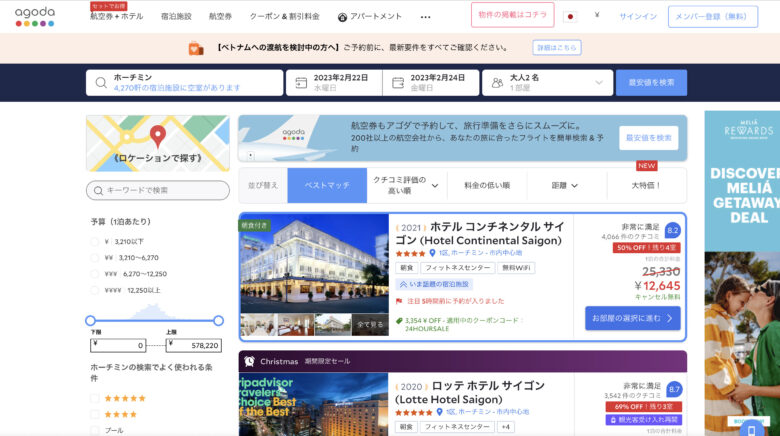Click the blue 最安値を検索 search button
This screenshot has width=780, height=436.
click(652, 83)
